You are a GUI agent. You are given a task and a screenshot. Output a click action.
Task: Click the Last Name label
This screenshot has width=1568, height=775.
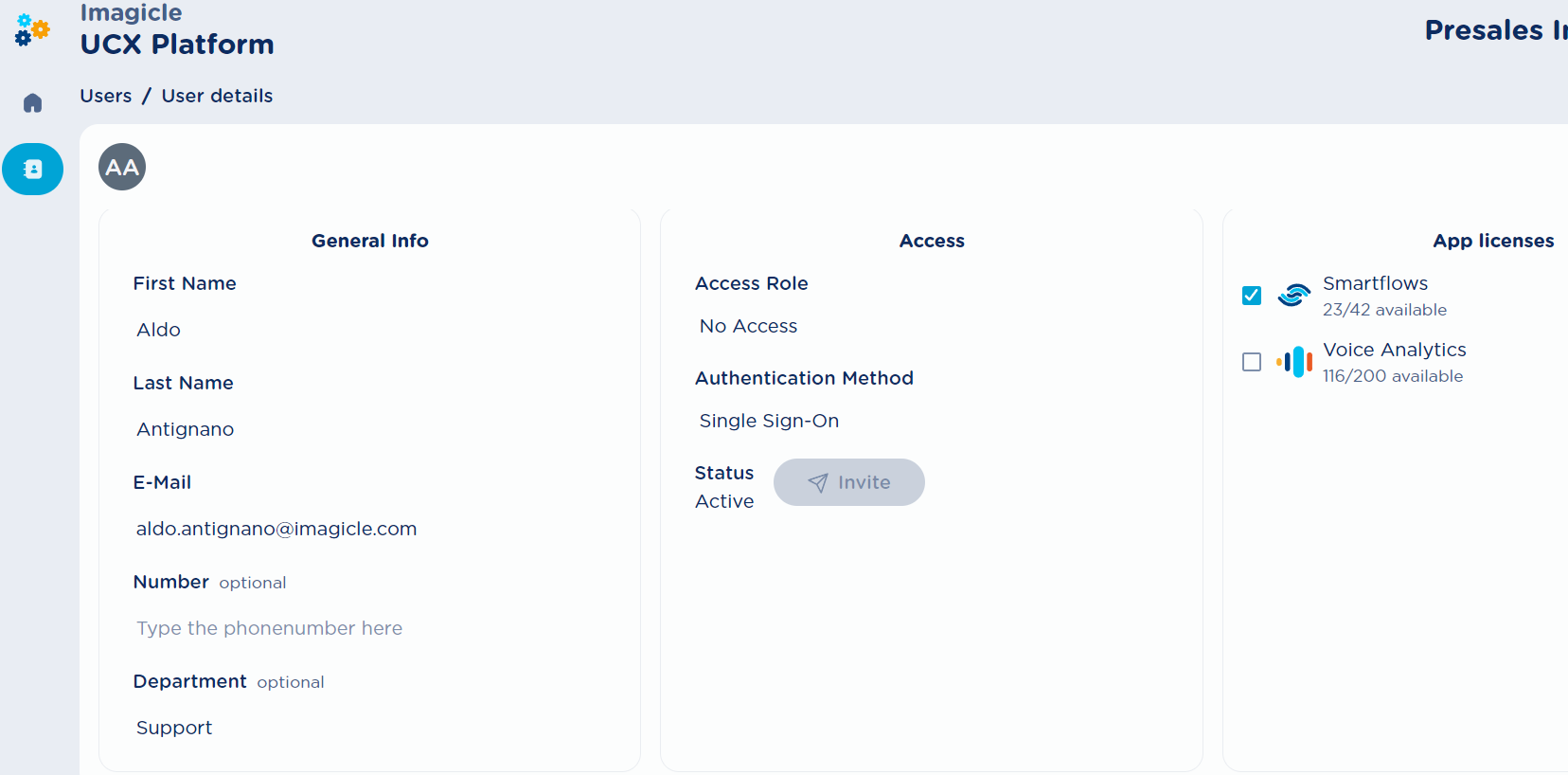tap(183, 383)
